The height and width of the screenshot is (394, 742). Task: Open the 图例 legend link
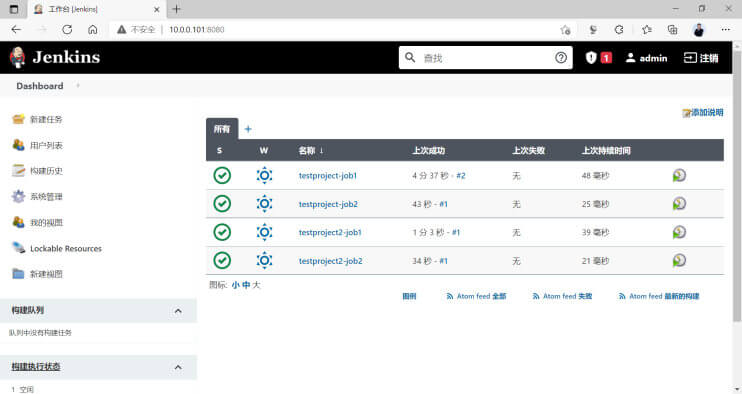(409, 296)
